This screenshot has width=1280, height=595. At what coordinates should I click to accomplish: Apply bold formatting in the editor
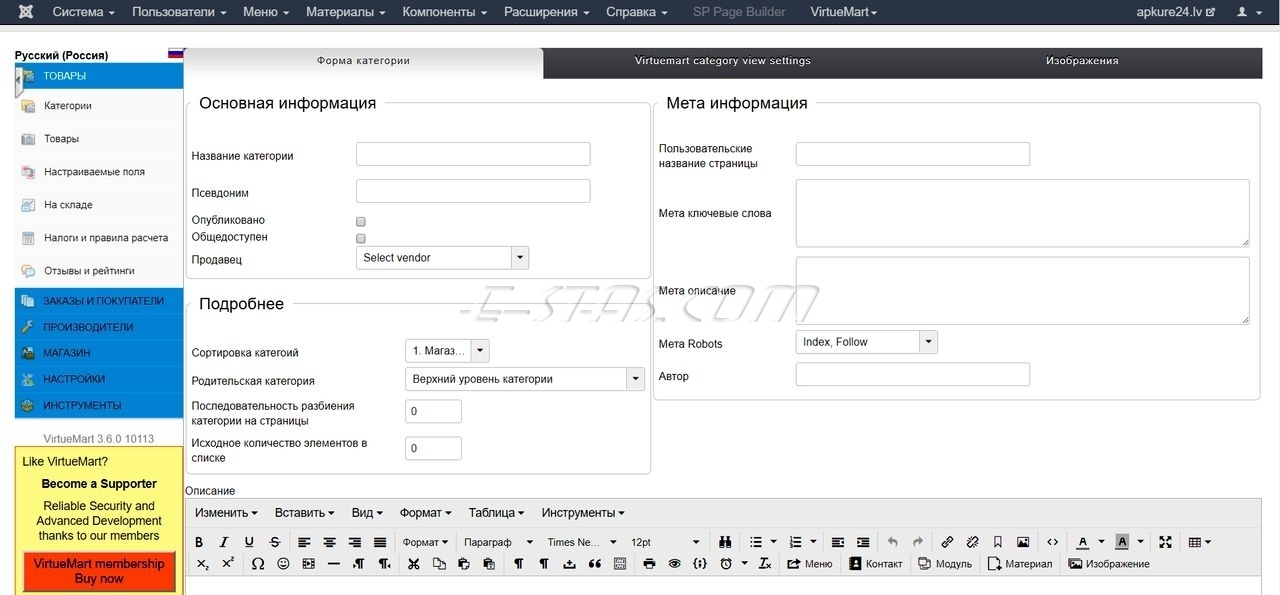pos(199,542)
